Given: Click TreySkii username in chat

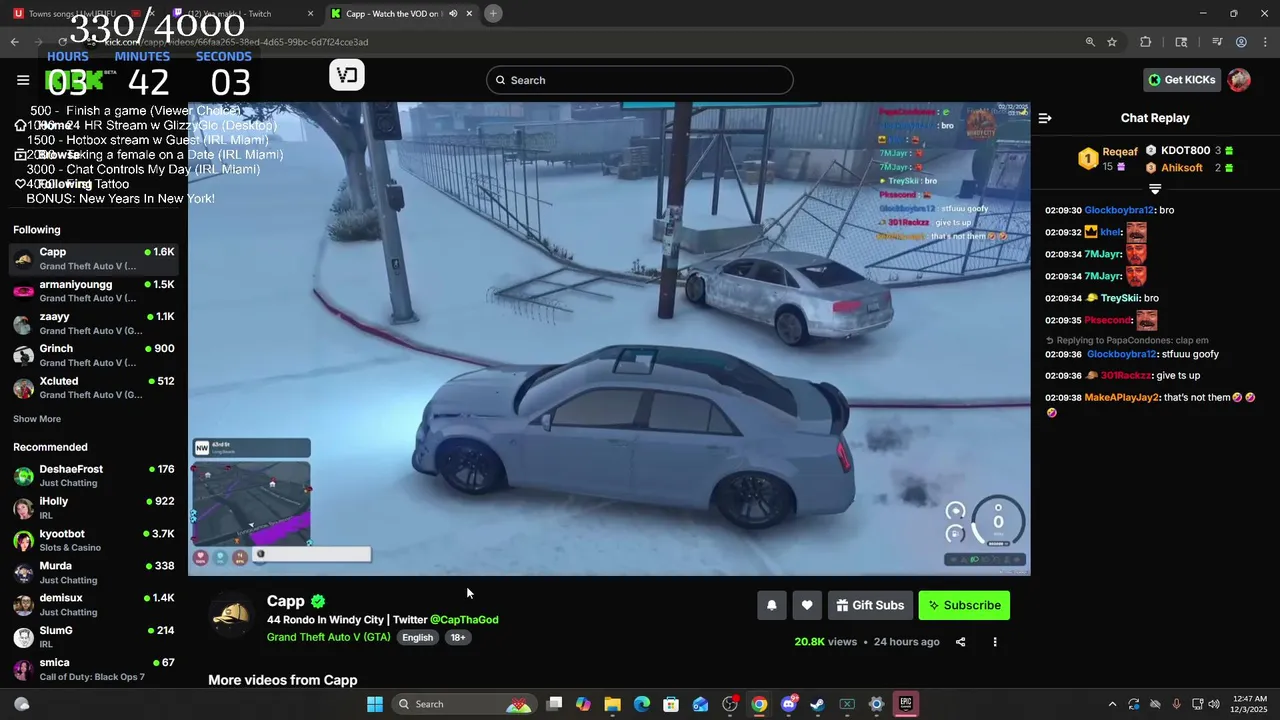Looking at the screenshot, I should click(x=1120, y=298).
